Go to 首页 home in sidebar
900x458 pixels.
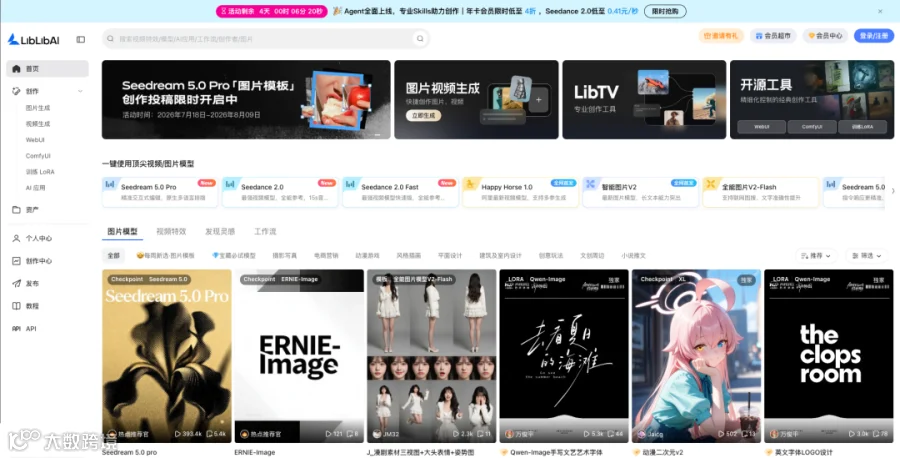48,68
